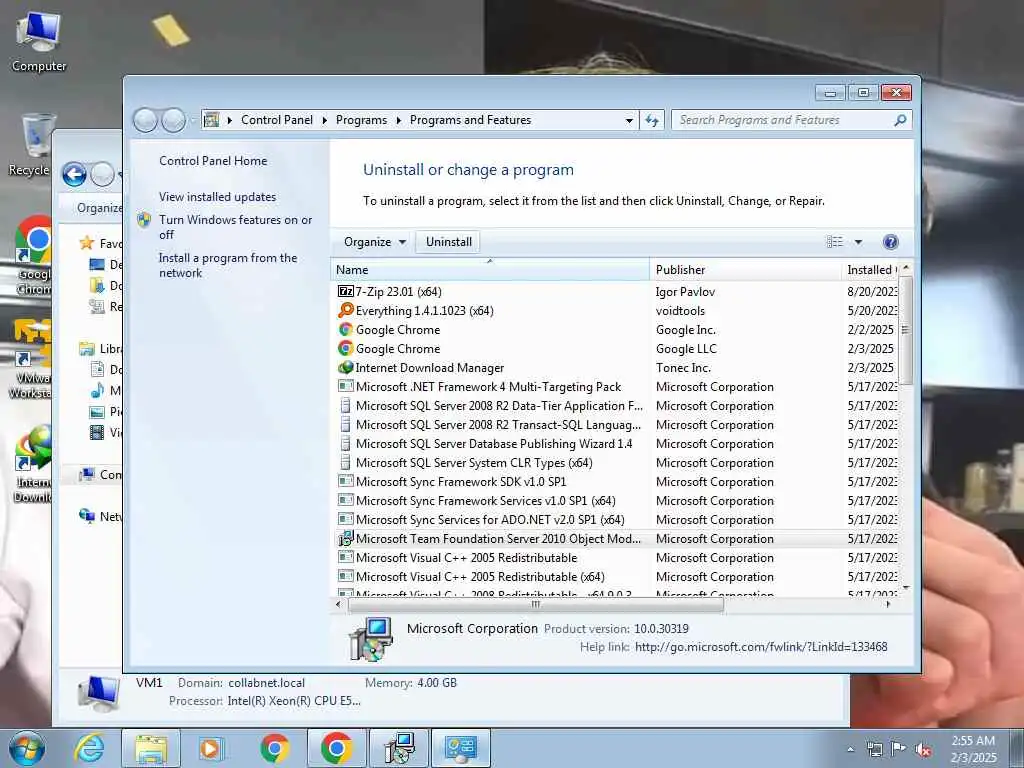Click Control Panel breadcrumb in address bar
Image resolution: width=1024 pixels, height=768 pixels.
(x=277, y=120)
